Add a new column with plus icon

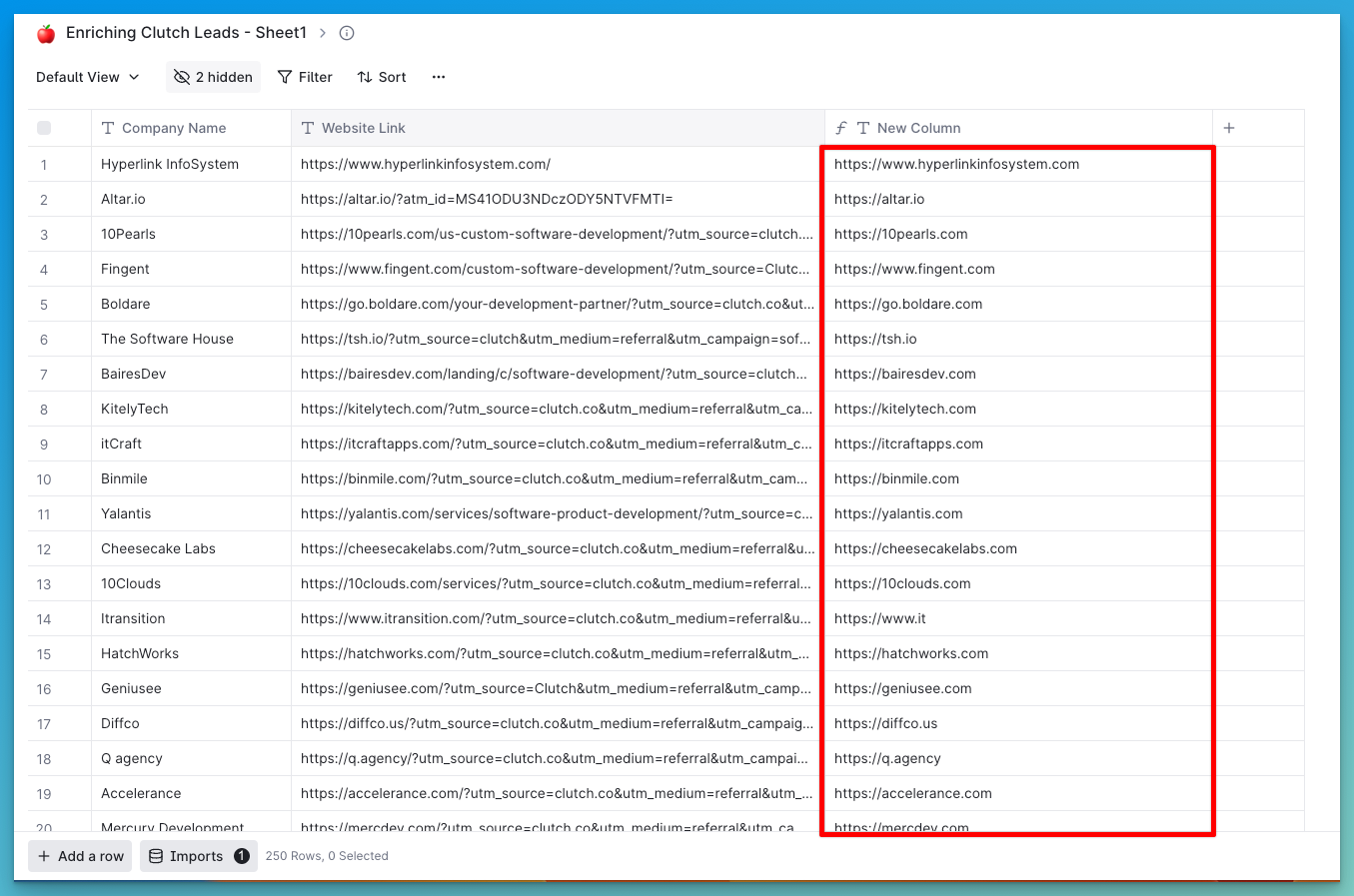click(x=1229, y=128)
